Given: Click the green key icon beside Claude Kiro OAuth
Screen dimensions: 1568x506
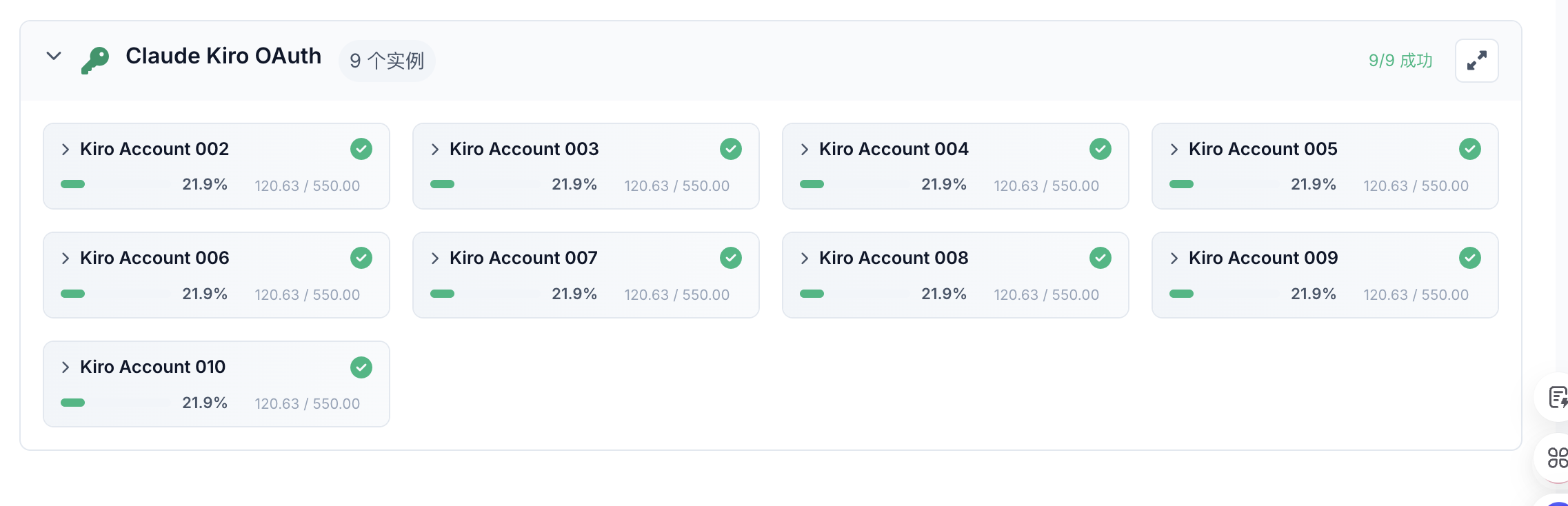Looking at the screenshot, I should (95, 60).
